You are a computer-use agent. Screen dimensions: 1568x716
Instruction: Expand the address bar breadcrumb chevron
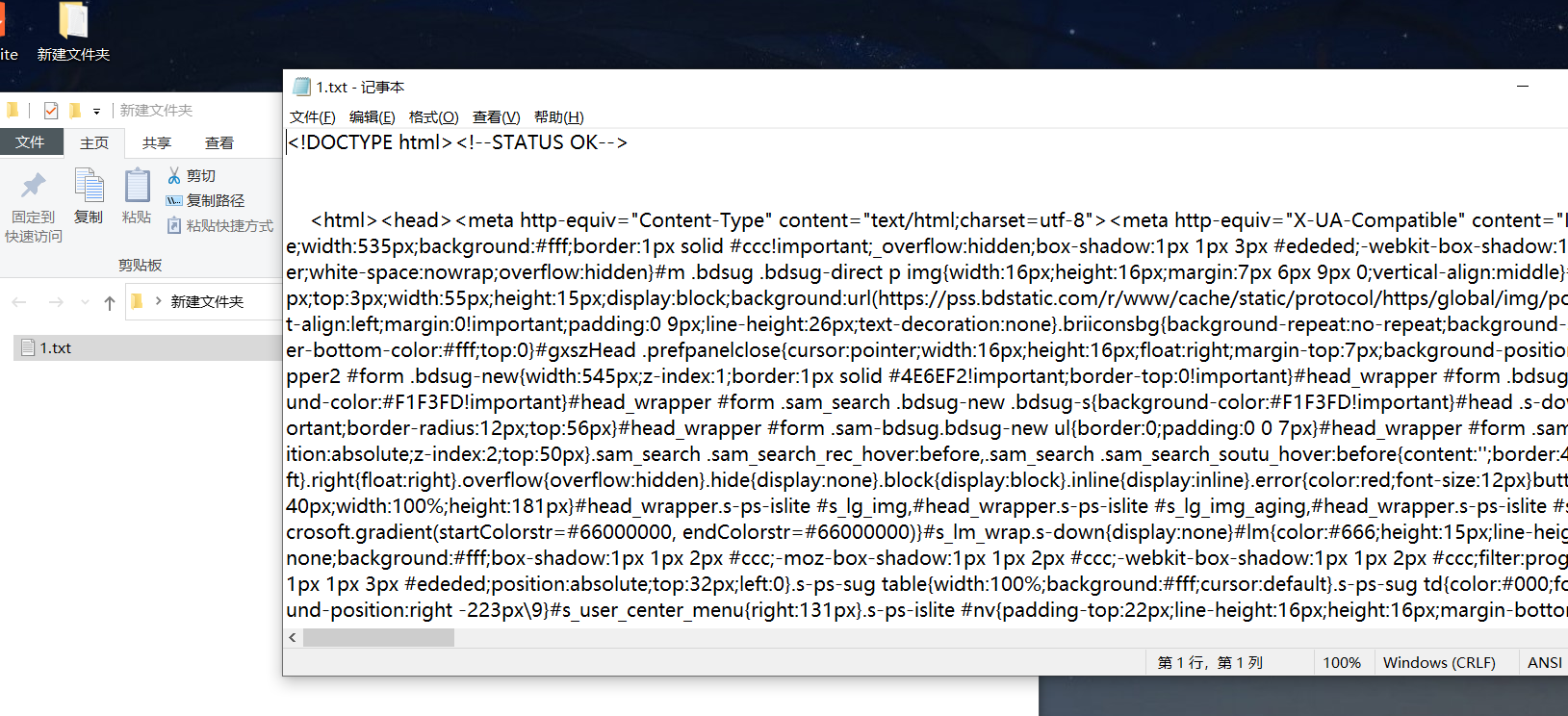158,301
